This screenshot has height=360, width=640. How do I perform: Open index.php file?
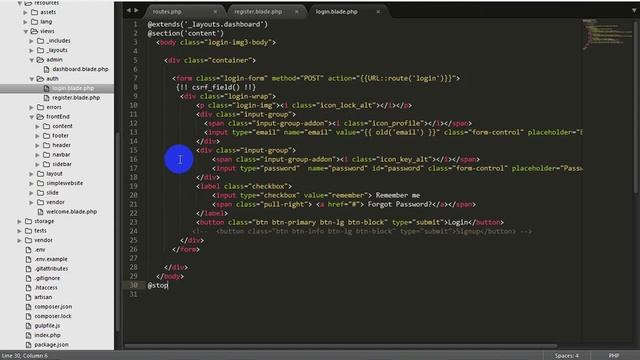(x=47, y=335)
